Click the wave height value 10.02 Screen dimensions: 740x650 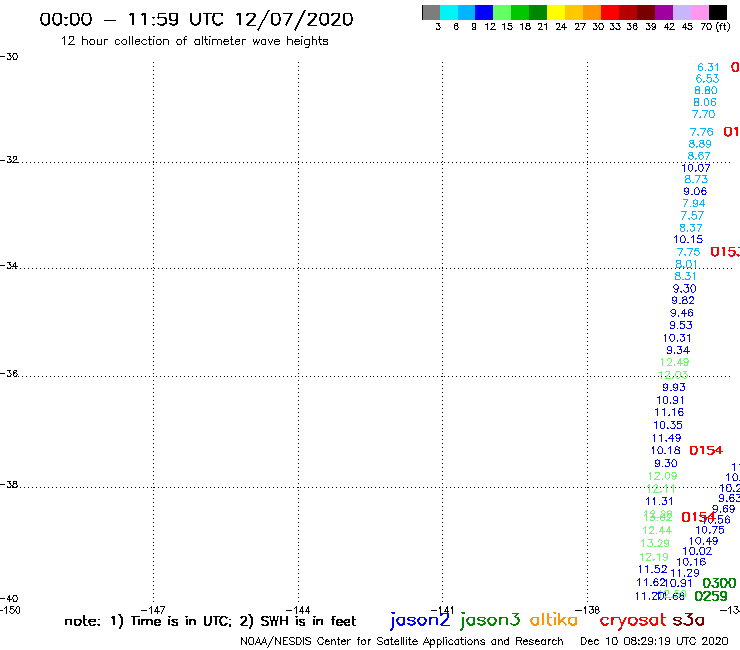[697, 551]
